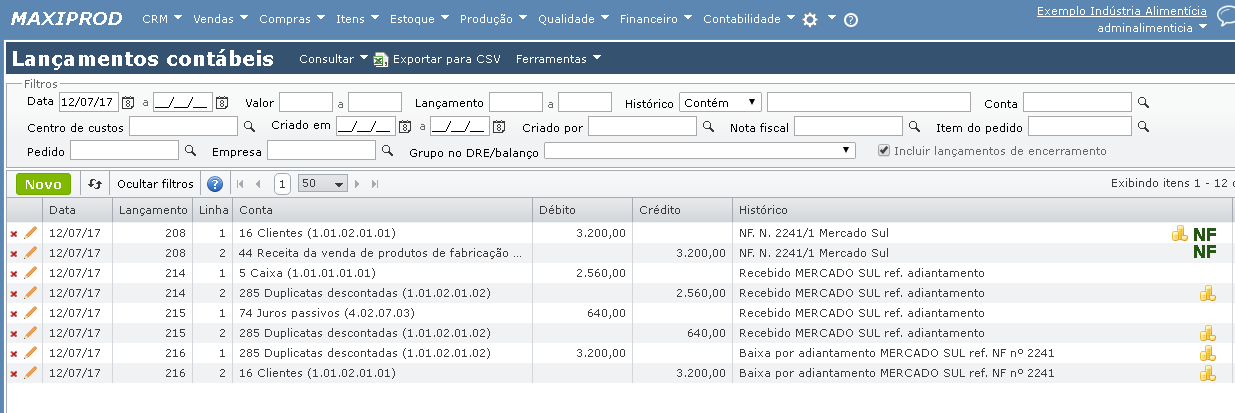The image size is (1235, 413).
Task: Open Exemplo Indústria Alimentícia link
Action: [1122, 11]
